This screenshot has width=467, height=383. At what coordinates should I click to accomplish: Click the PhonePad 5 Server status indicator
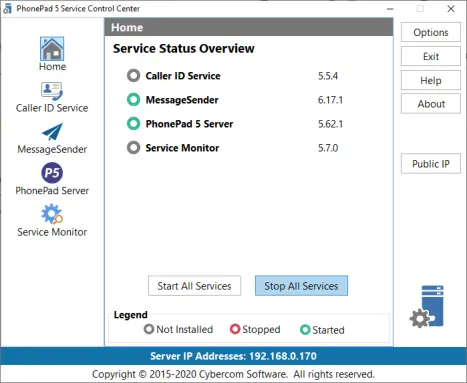click(134, 124)
